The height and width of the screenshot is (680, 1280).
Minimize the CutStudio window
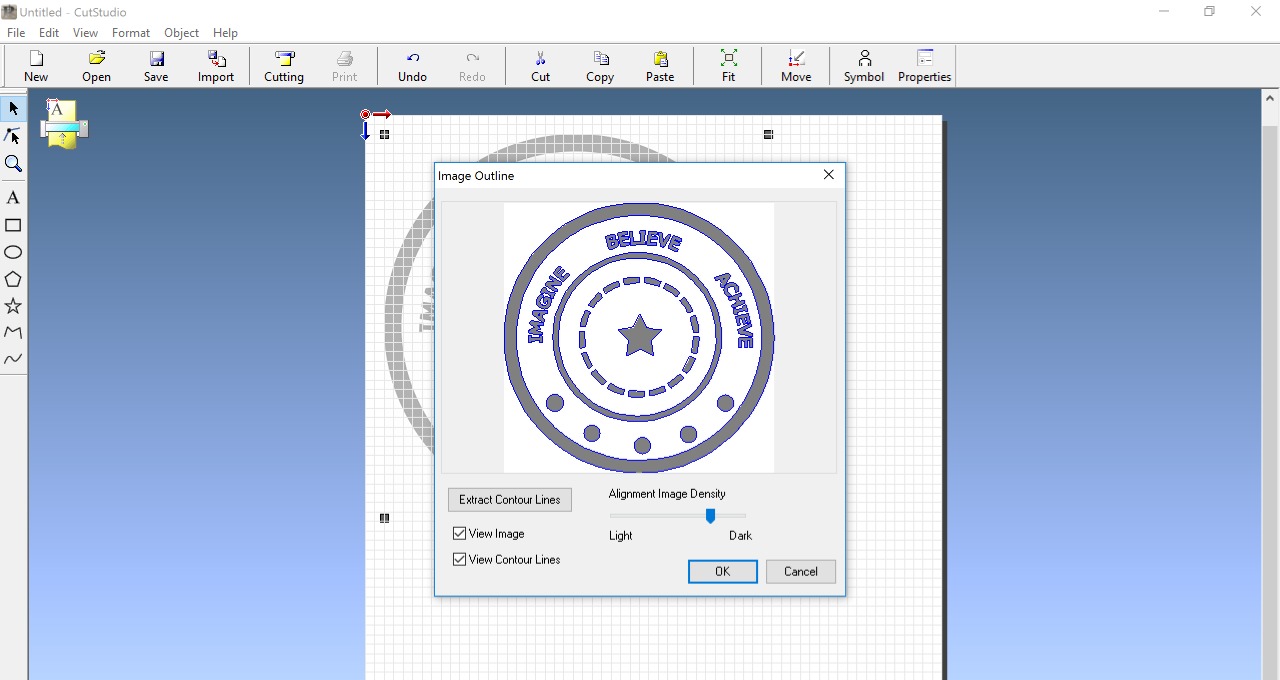tap(1164, 12)
